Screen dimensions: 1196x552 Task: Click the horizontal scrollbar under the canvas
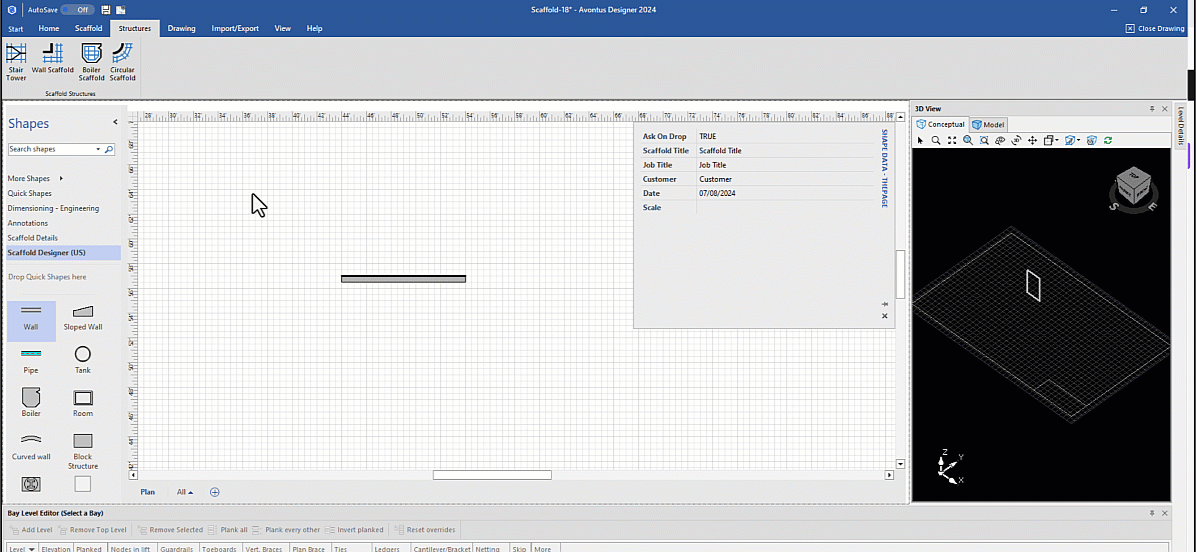click(492, 475)
